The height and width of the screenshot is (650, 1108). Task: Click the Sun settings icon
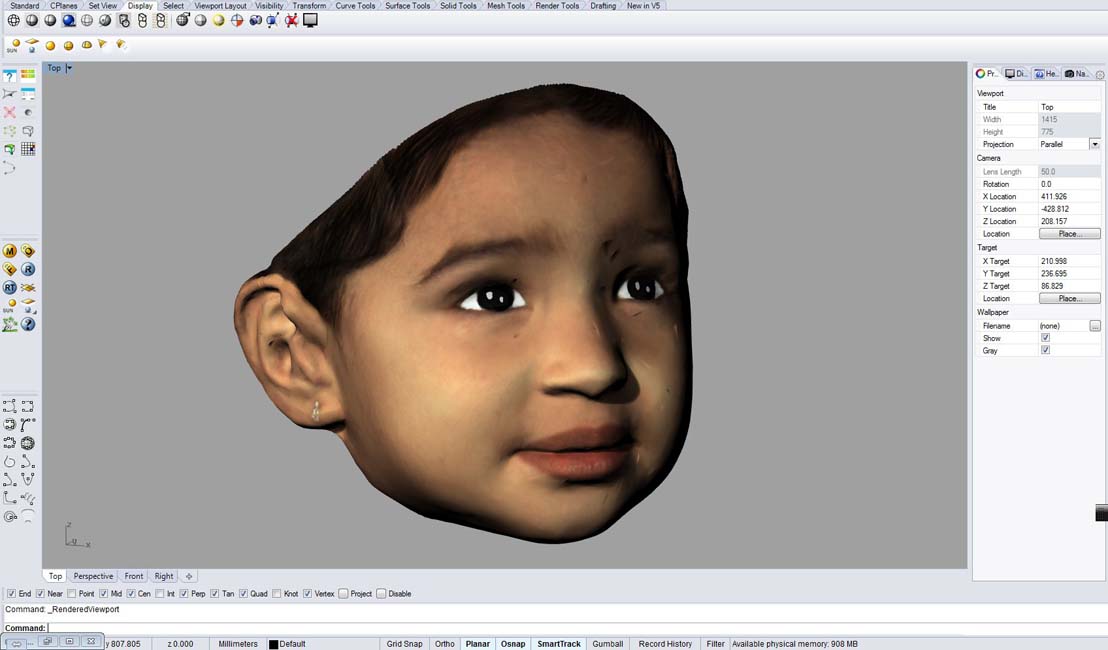click(x=14, y=45)
